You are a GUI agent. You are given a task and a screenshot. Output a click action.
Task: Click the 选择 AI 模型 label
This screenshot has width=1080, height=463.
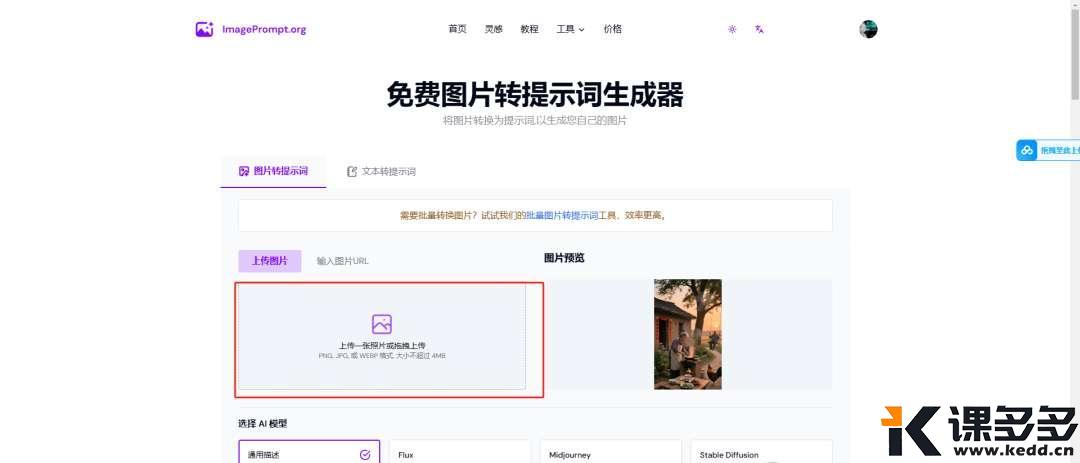(x=262, y=424)
